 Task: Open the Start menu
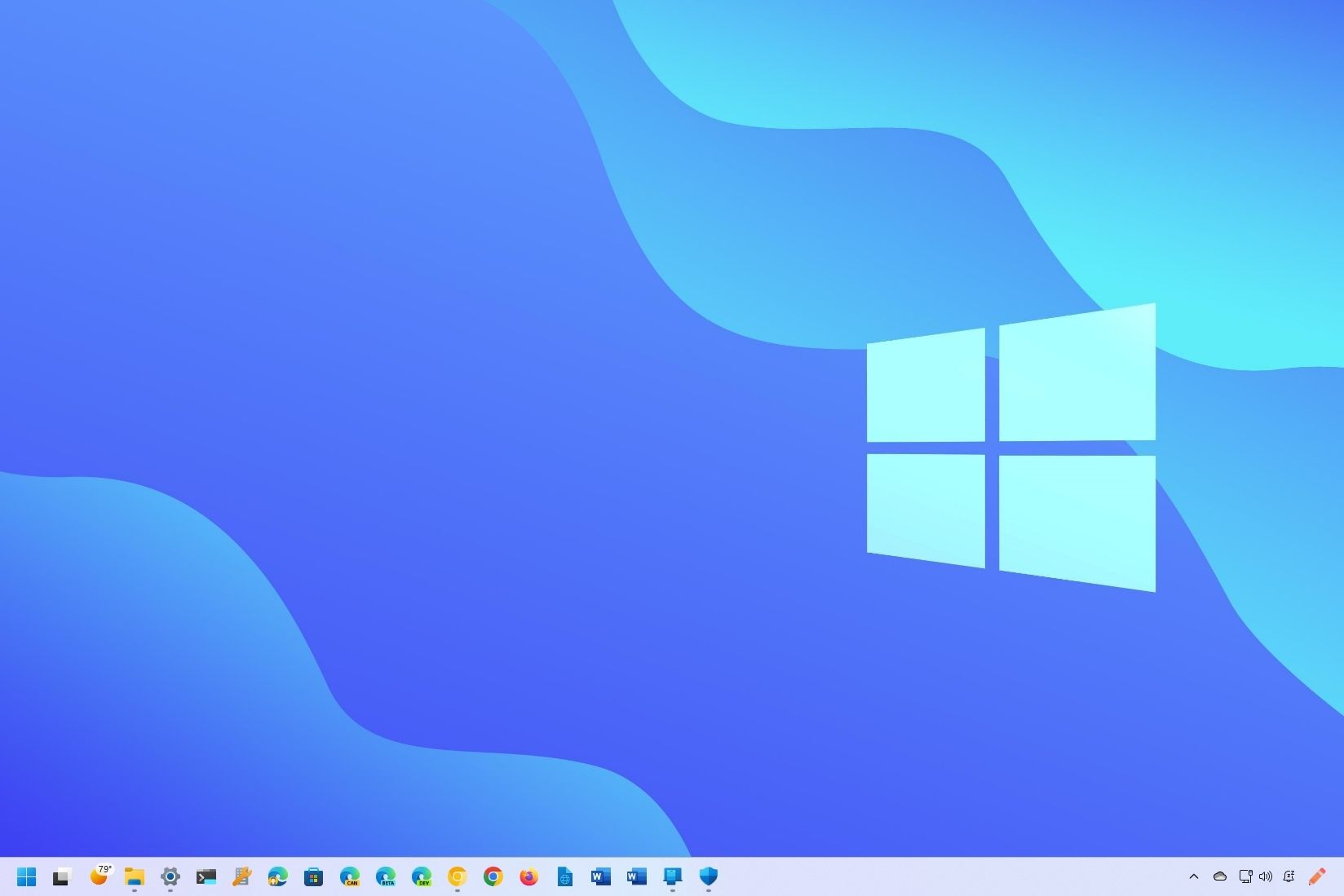coord(26,876)
